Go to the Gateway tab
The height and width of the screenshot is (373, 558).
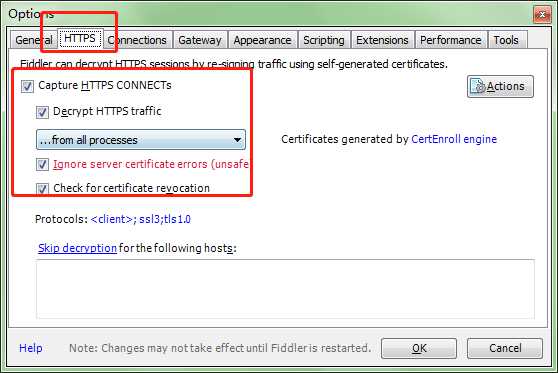coord(200,40)
